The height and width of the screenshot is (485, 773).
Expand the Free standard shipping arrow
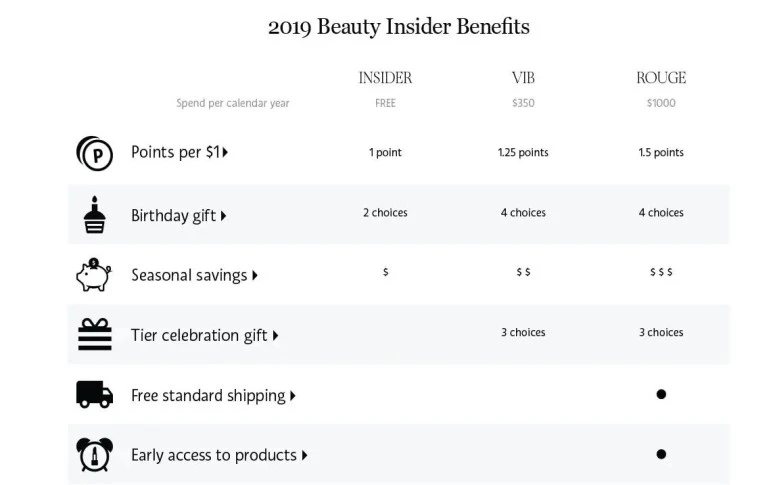coord(293,396)
